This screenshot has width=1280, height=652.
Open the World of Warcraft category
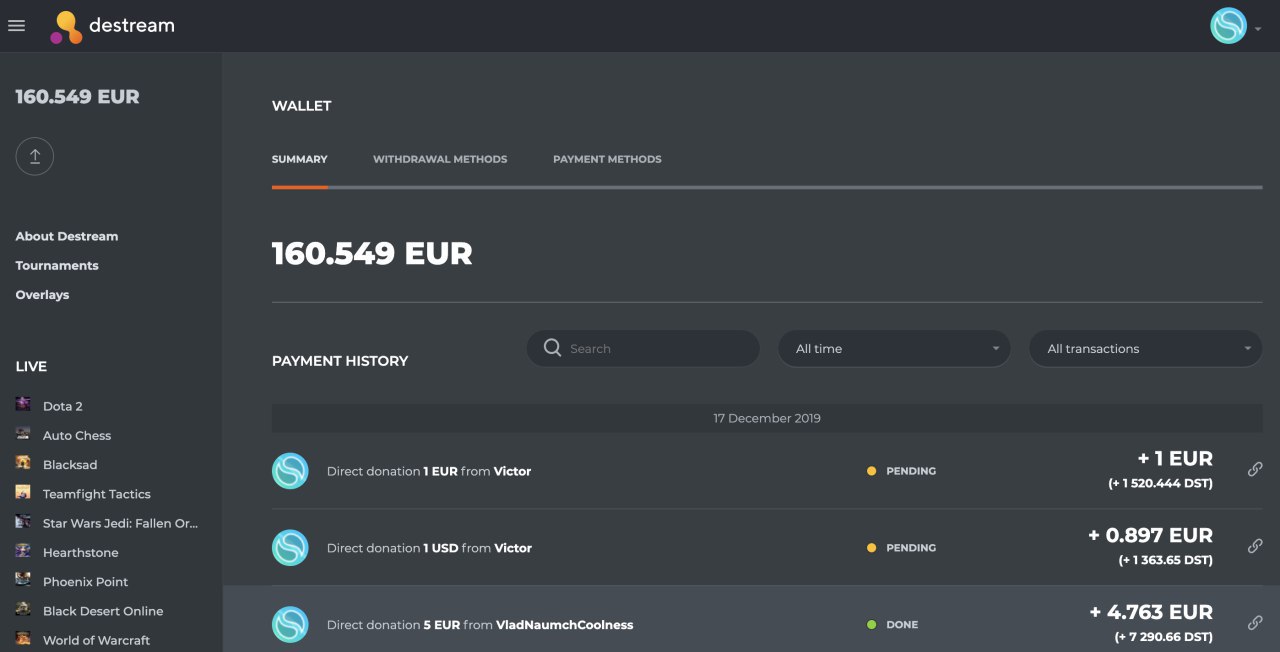click(97, 640)
